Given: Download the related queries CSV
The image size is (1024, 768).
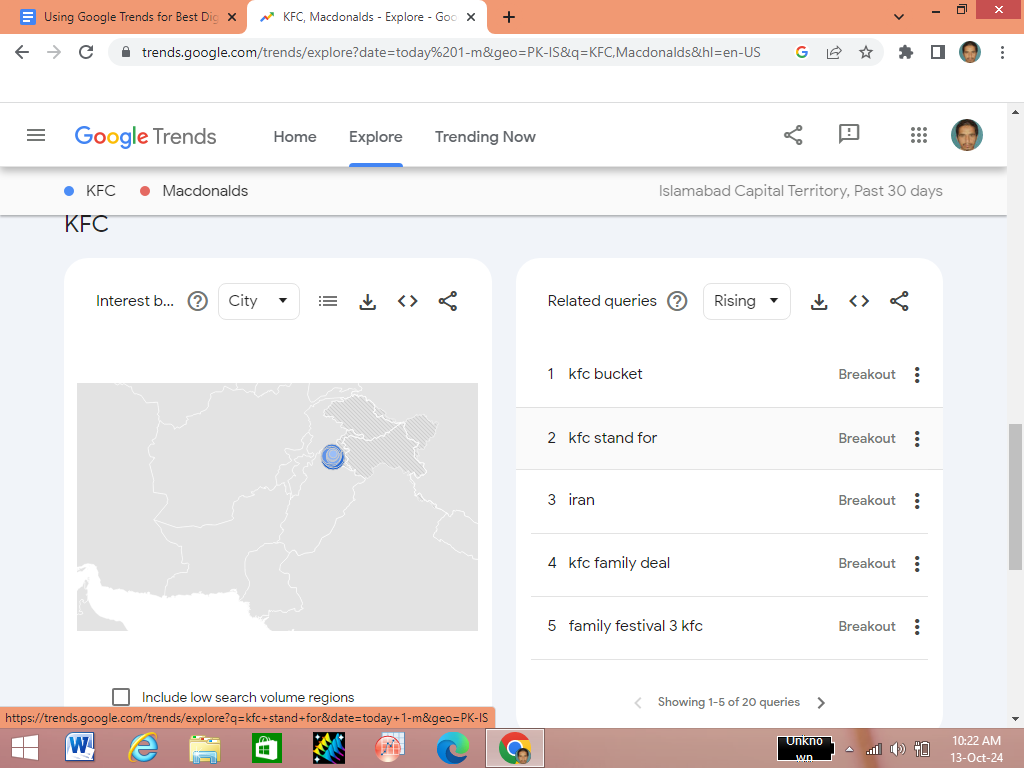Looking at the screenshot, I should (x=819, y=301).
